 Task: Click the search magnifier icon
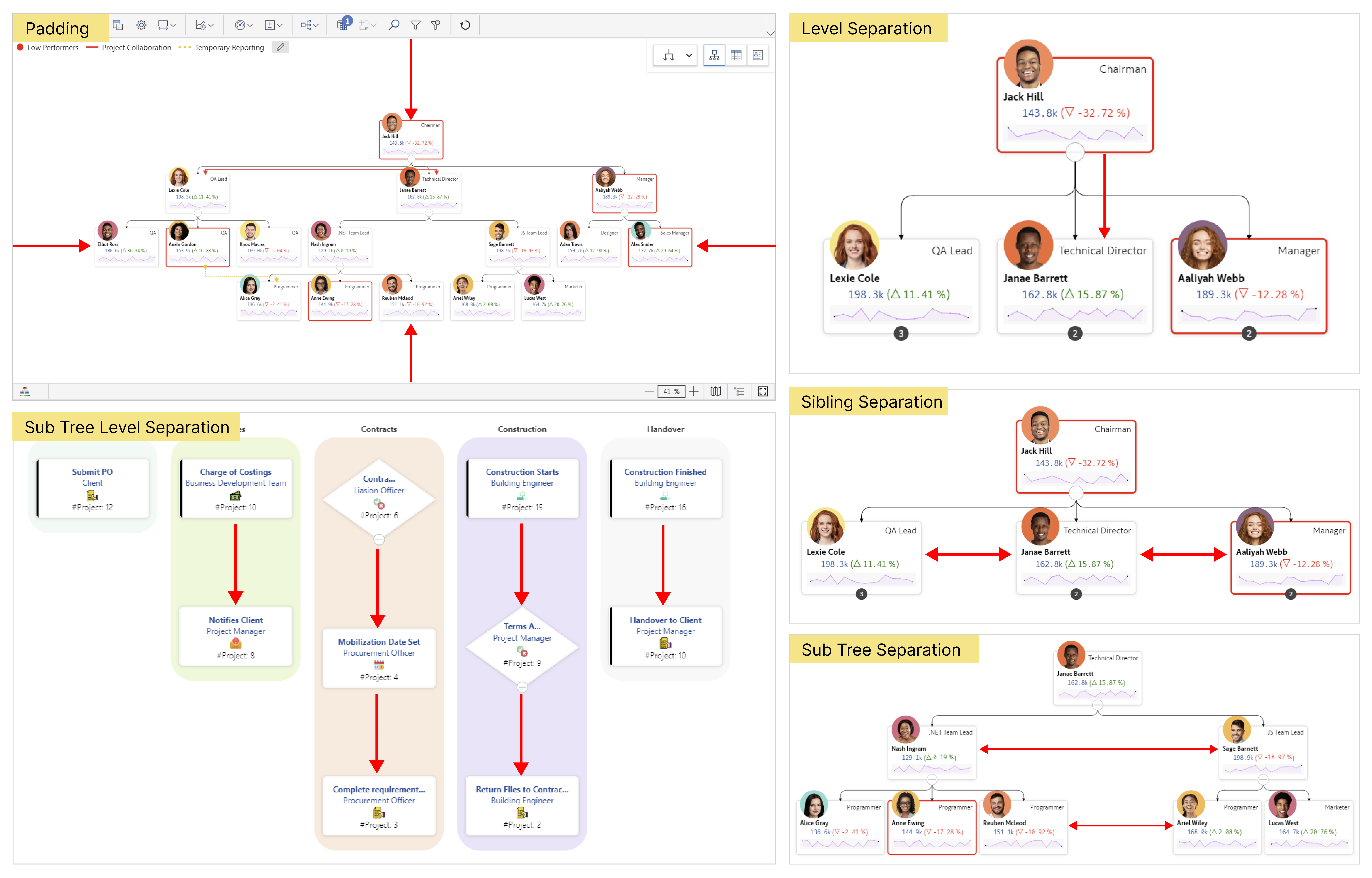(x=394, y=25)
